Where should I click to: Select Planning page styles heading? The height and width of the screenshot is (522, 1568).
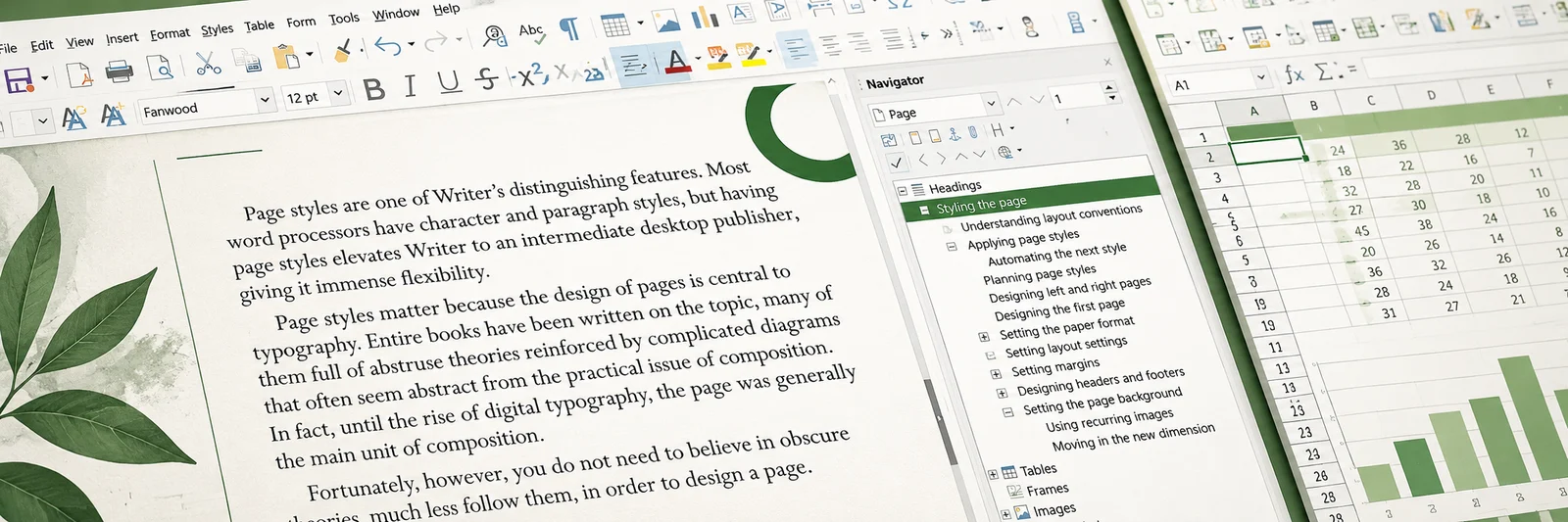[x=1040, y=275]
